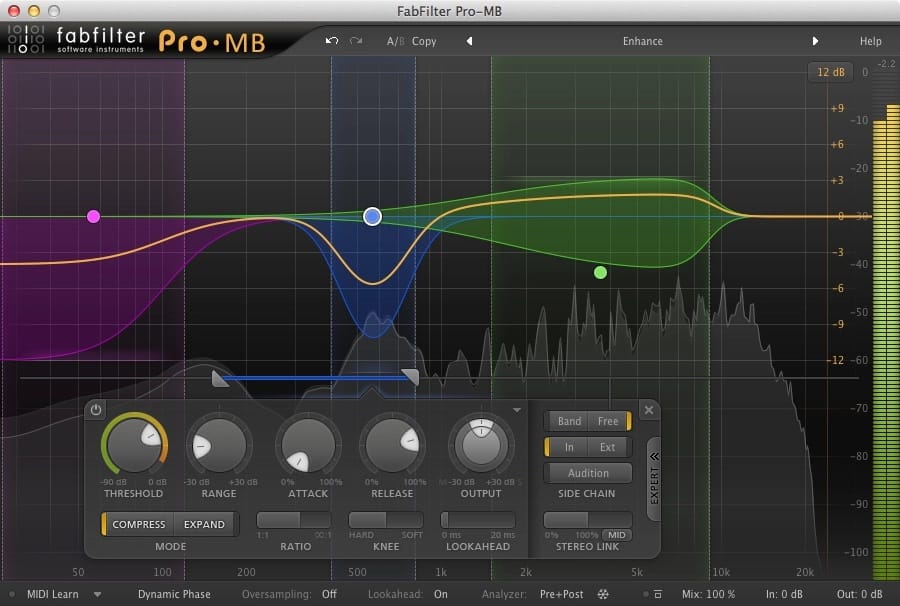Click the Copy button next to A/B
The width and height of the screenshot is (900, 606).
[x=424, y=41]
